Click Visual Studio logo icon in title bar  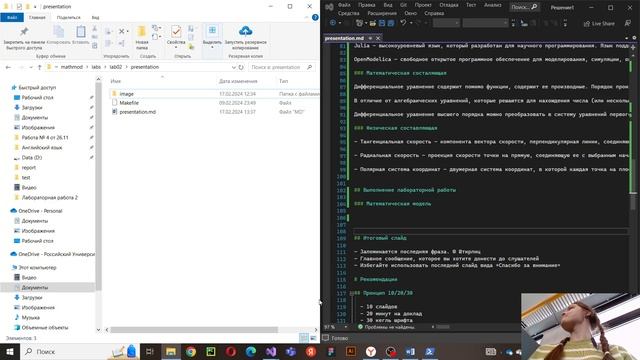[329, 7]
